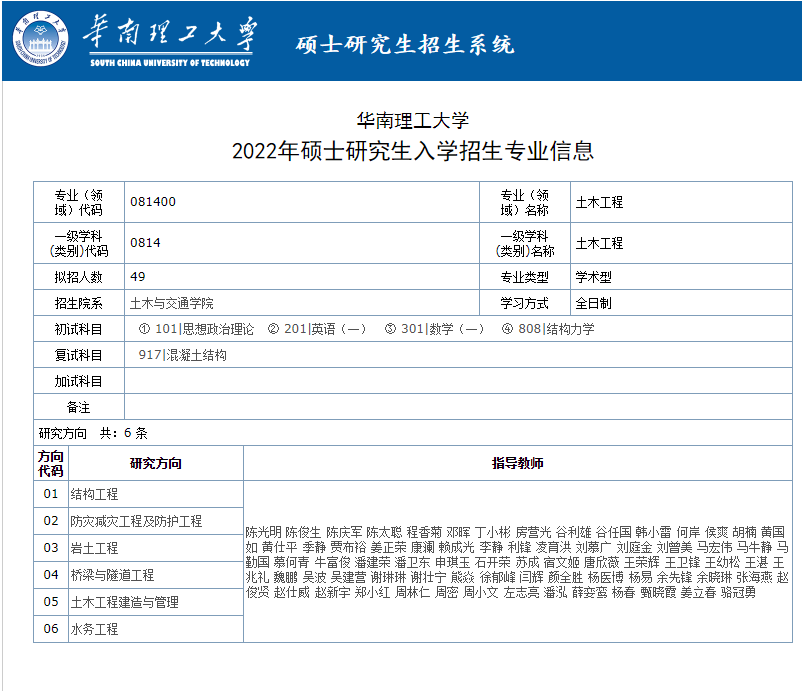Click advisor name 陈俊生
Image resolution: width=812 pixels, height=691 pixels.
pyautogui.click(x=303, y=532)
